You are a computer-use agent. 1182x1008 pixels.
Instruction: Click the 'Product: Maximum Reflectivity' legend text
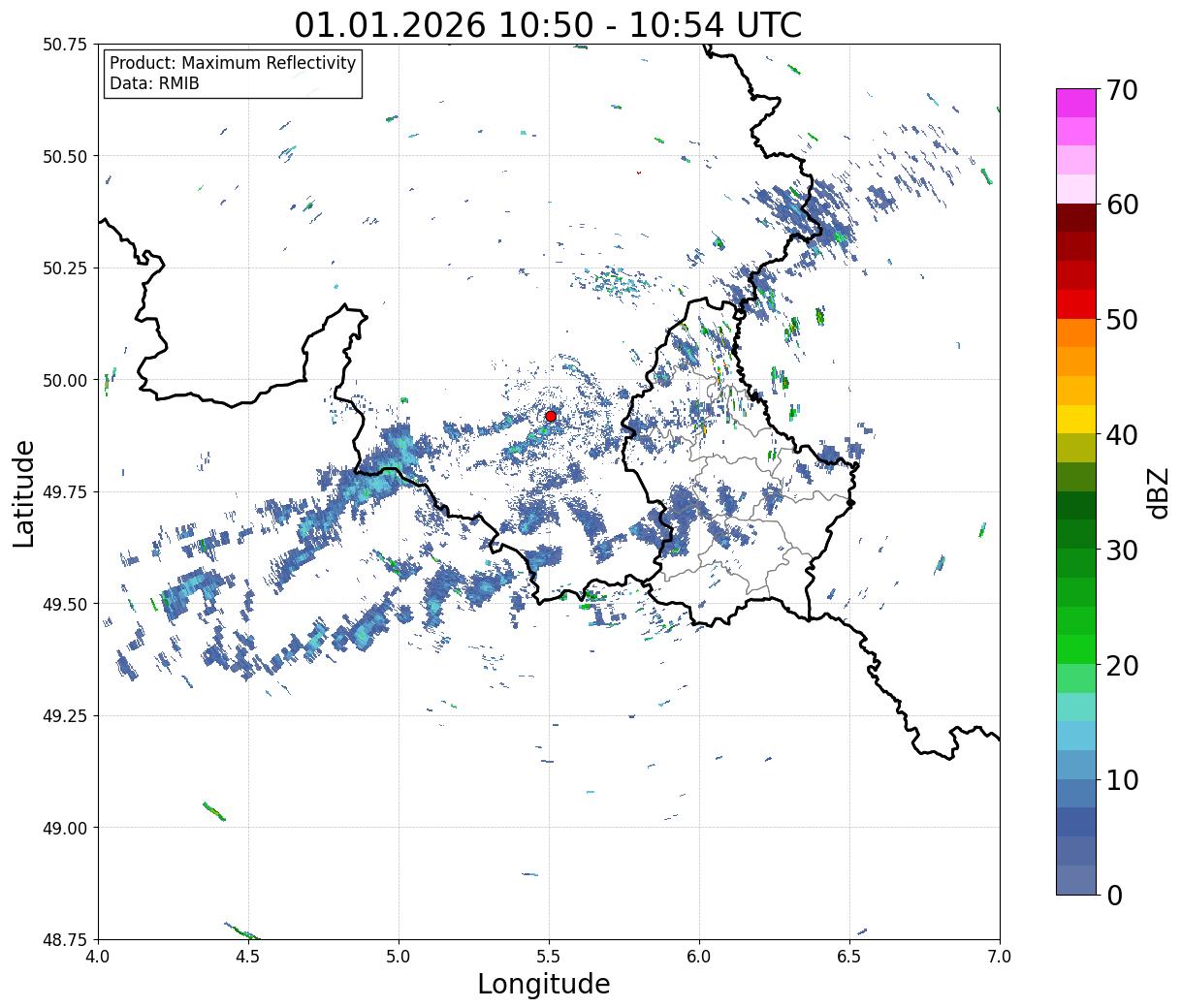[x=233, y=63]
